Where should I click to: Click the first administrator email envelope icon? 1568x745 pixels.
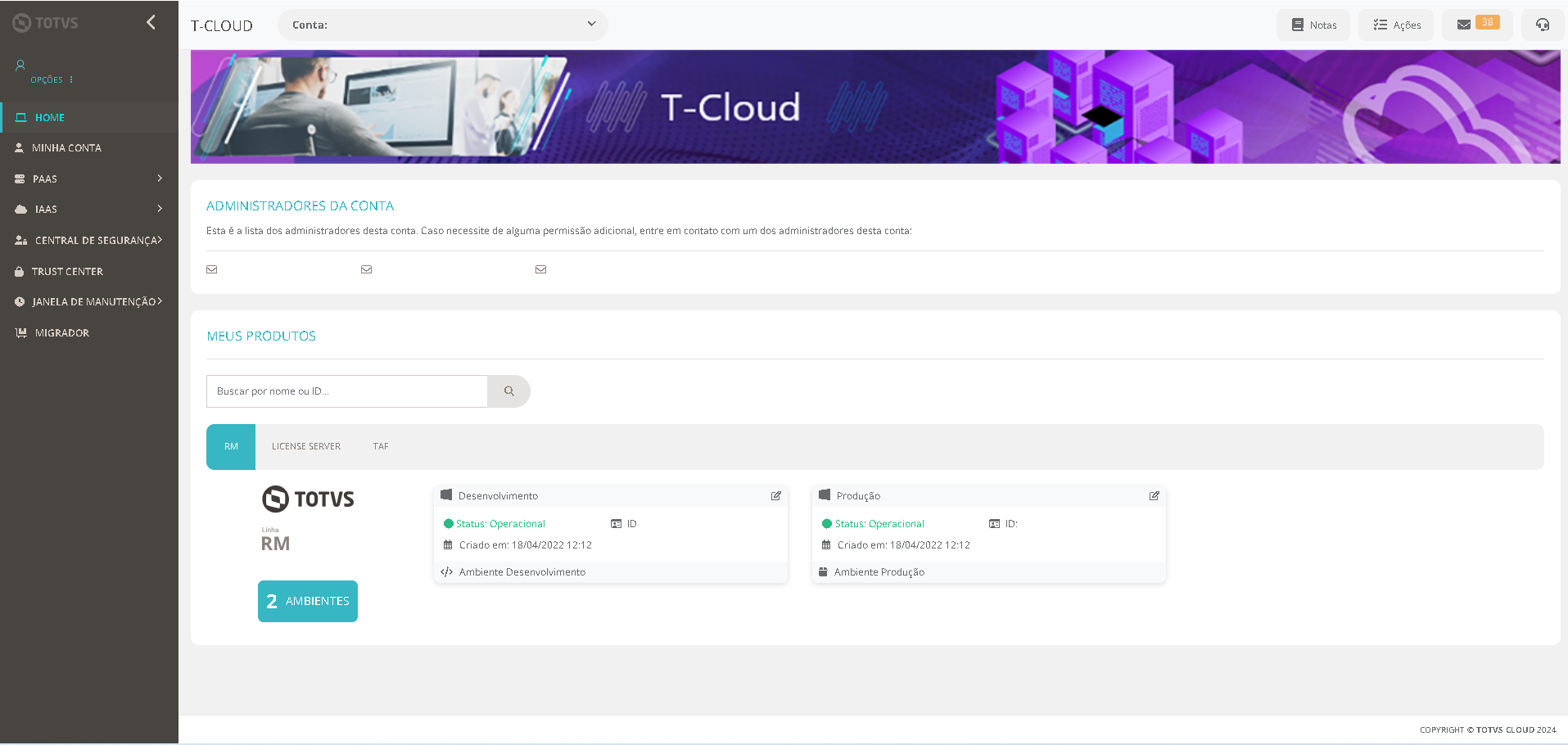(x=212, y=269)
